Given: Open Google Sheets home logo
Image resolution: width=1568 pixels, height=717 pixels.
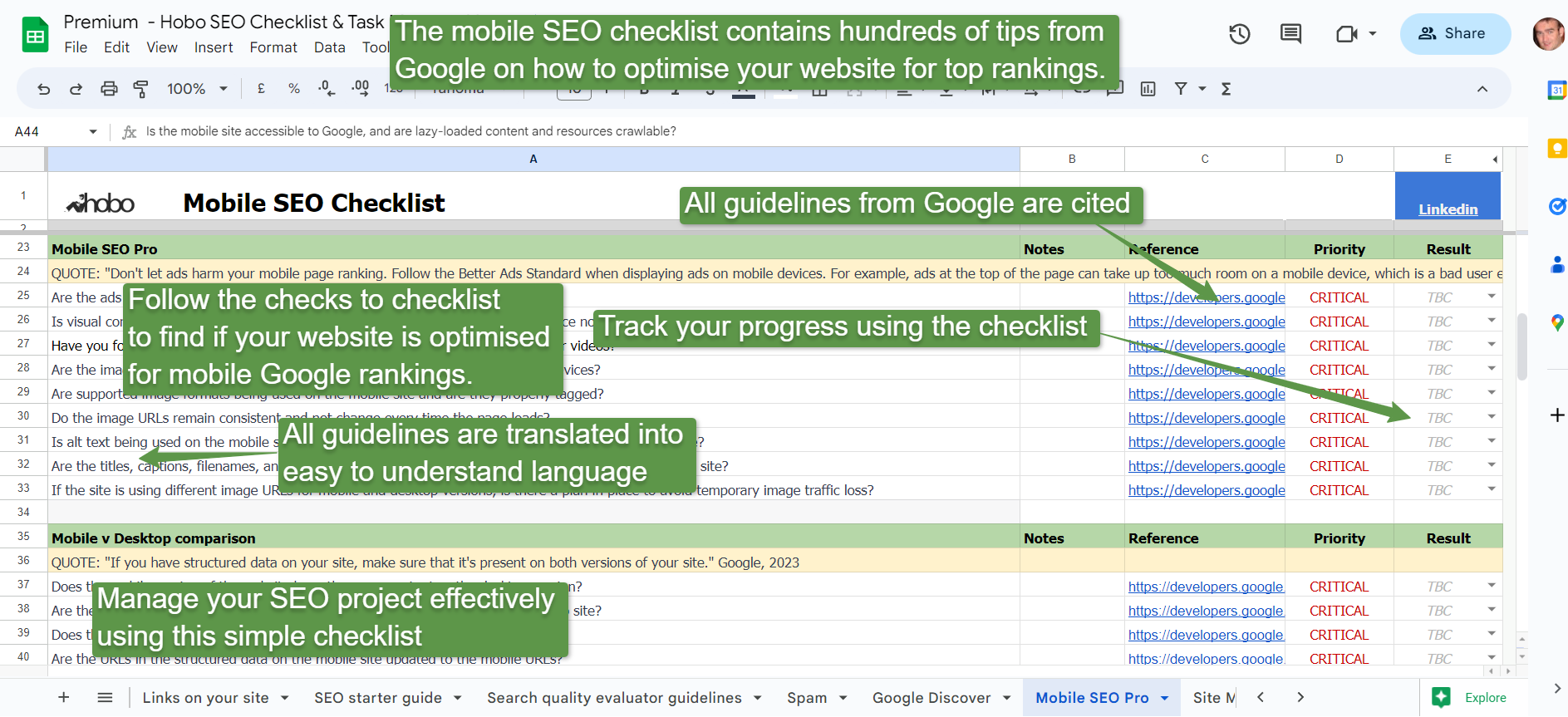Looking at the screenshot, I should click(x=35, y=36).
